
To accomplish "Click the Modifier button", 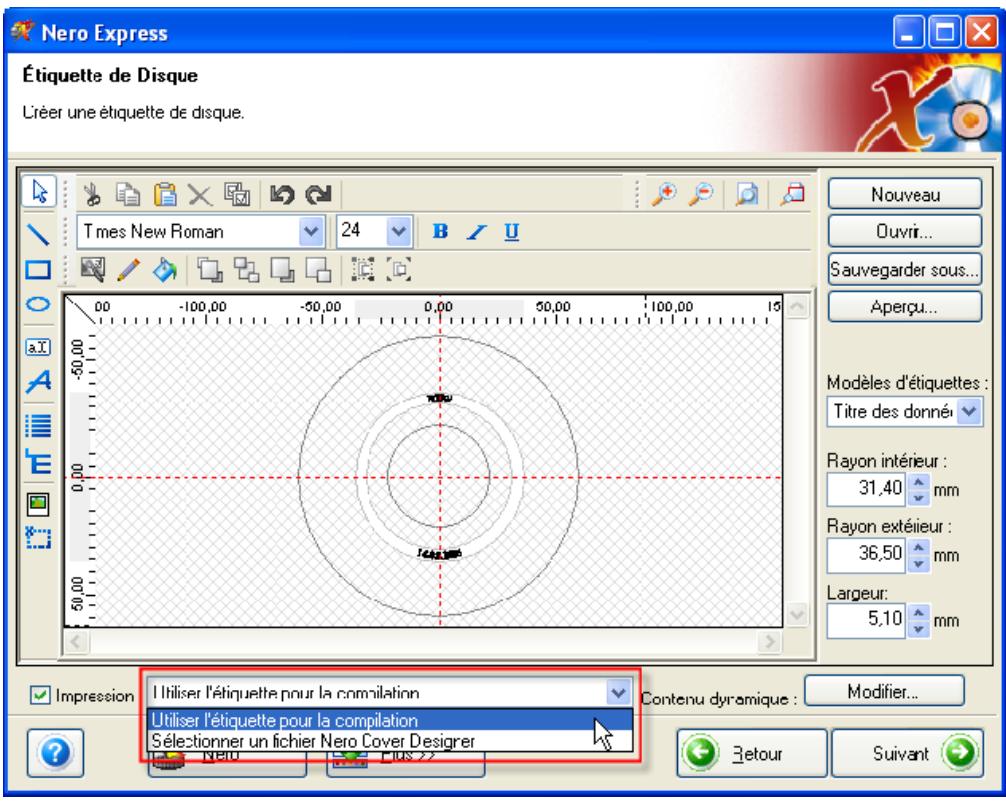I will (883, 691).
